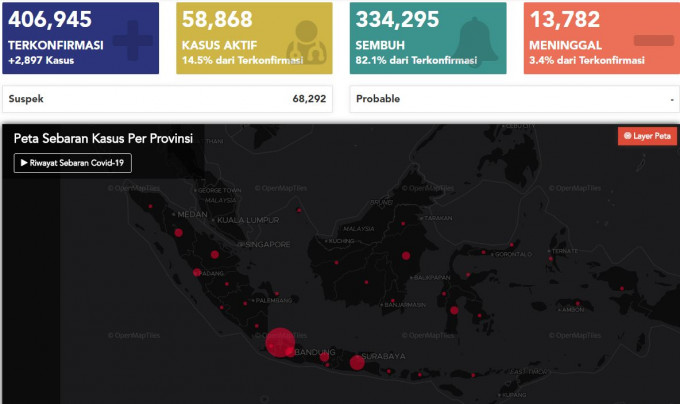Open the Suspek 68,292 row
Screen dimensions: 680x404
click(167, 99)
